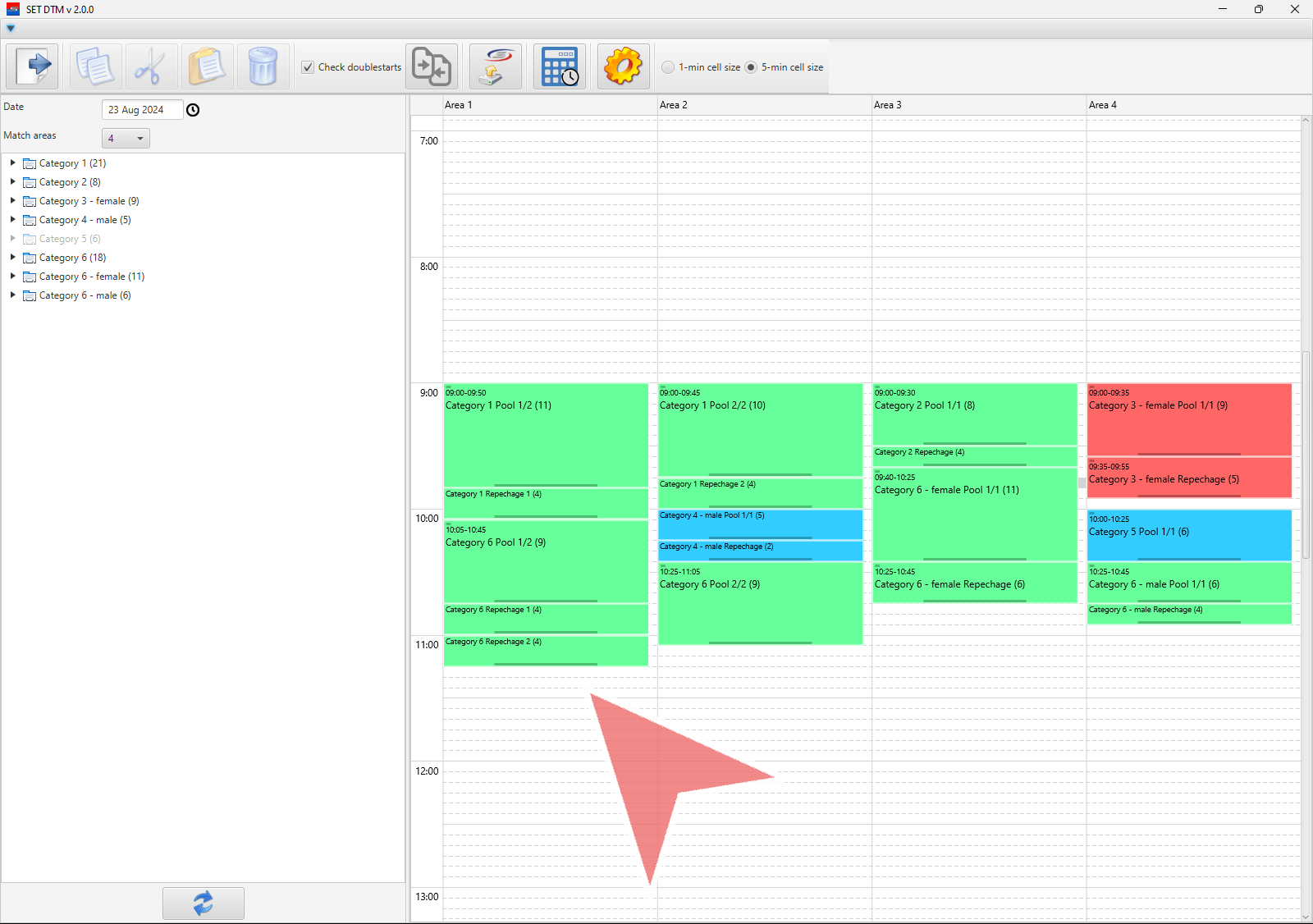Select the 1-min cell size option
Screen dimensions: 1313x924
coord(668,67)
